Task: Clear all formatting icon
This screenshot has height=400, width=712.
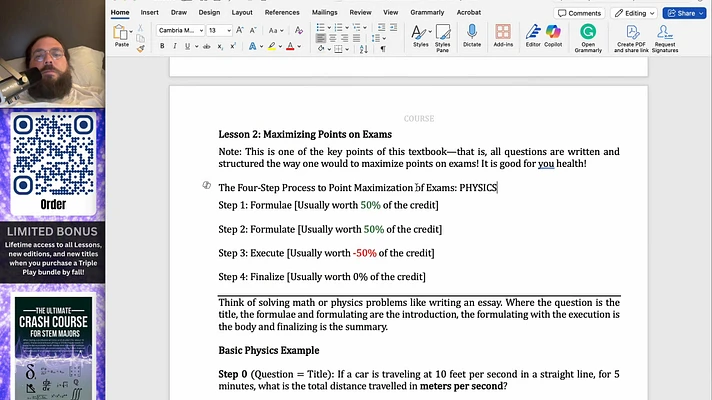Action: click(298, 30)
